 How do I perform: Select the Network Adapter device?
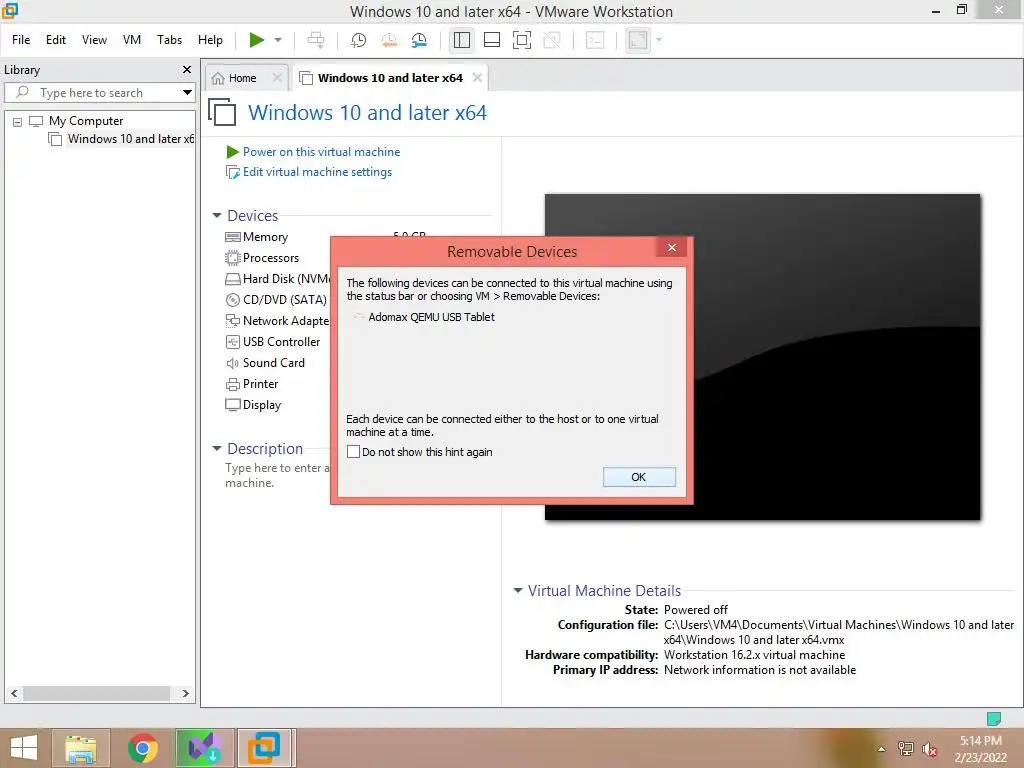pyautogui.click(x=278, y=321)
